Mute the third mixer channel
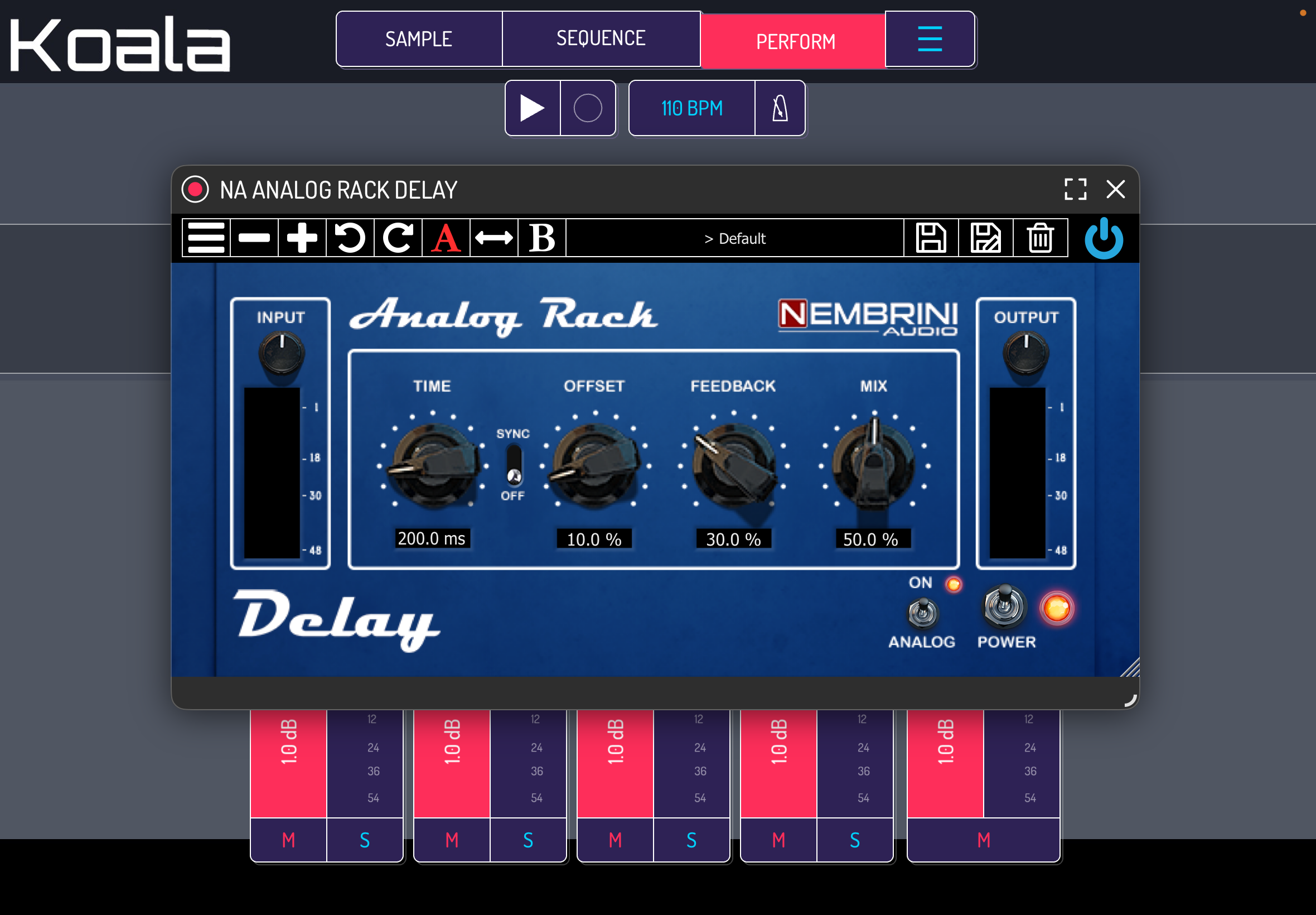1316x915 pixels. [x=615, y=840]
